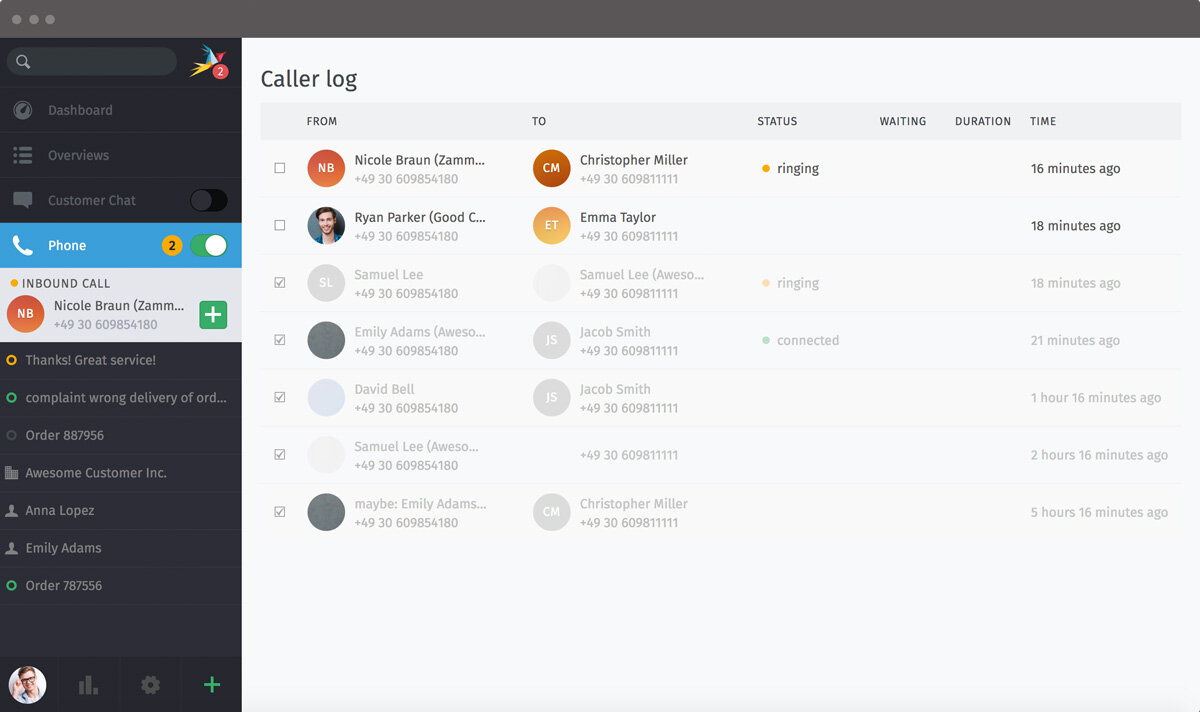Screen dimensions: 1200x712
Task: Click Ryan Parker's photo avatar
Action: (x=326, y=226)
